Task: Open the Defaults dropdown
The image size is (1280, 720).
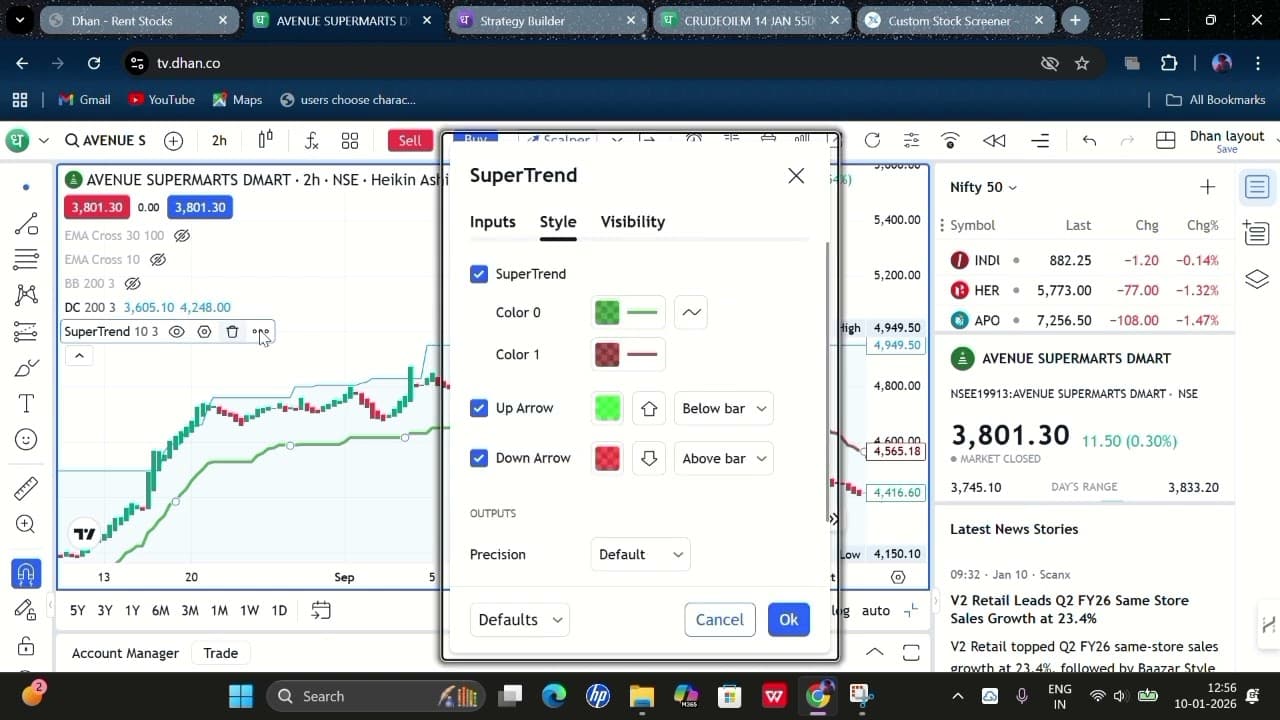Action: pos(520,620)
